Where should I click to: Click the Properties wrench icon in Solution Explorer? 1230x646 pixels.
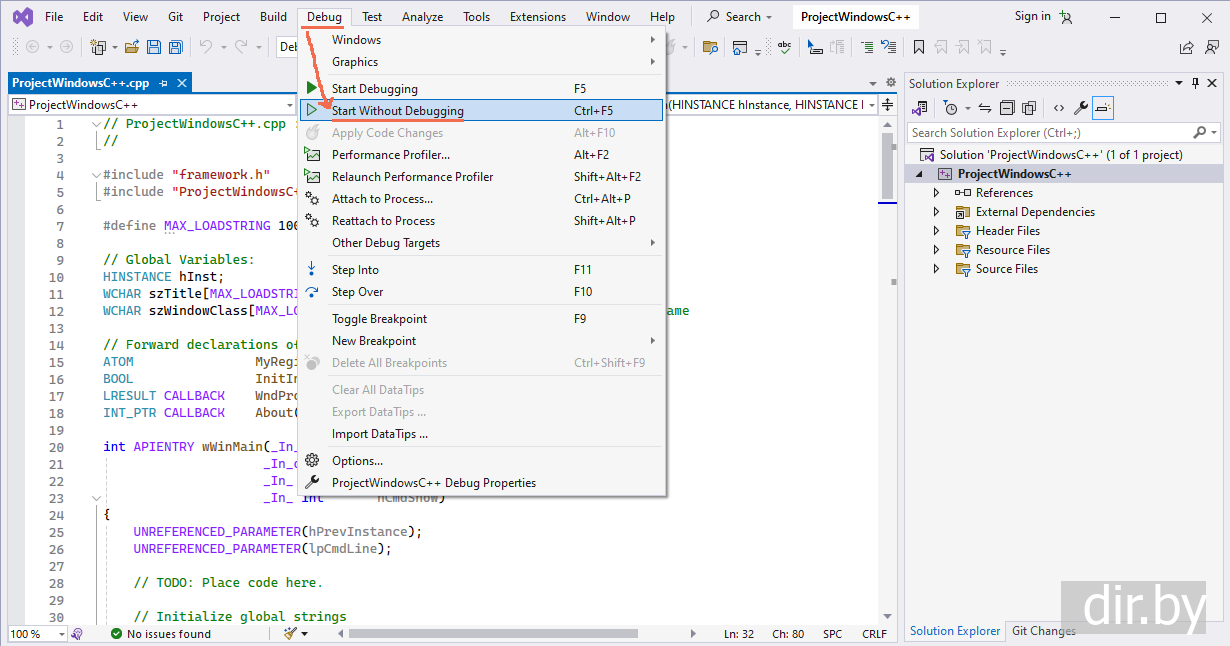1080,108
